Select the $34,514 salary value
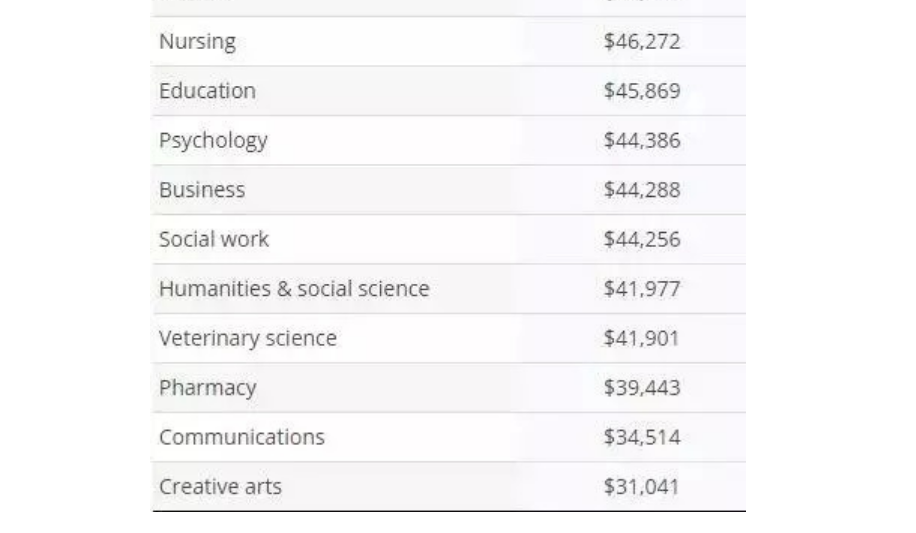 click(x=641, y=437)
